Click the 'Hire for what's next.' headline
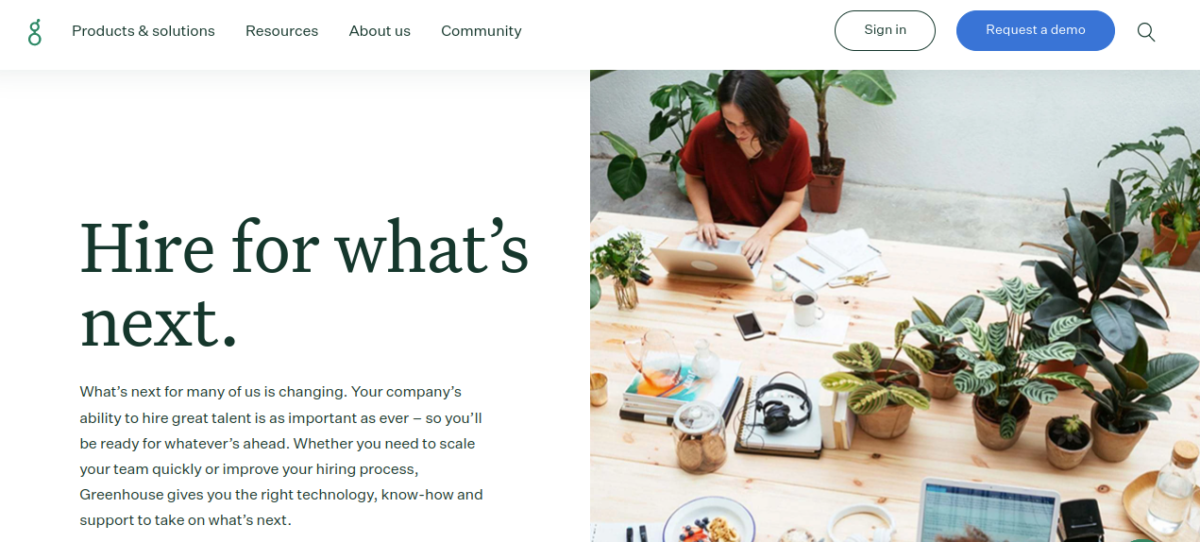The width and height of the screenshot is (1200, 542). click(304, 282)
